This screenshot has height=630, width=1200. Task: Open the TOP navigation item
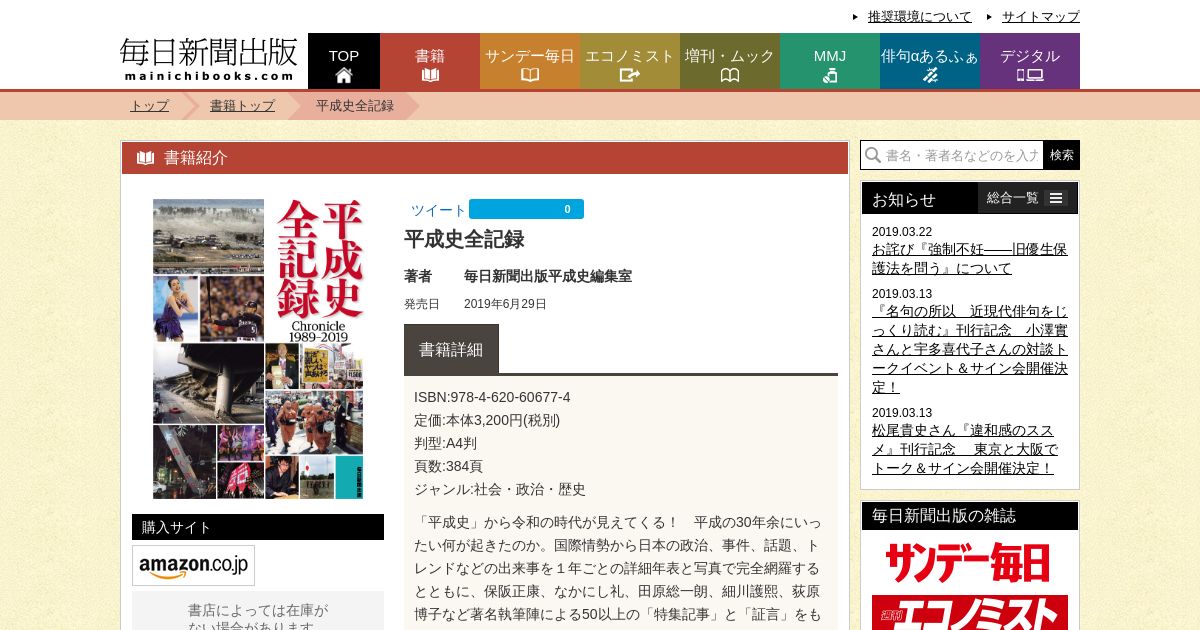[x=344, y=61]
